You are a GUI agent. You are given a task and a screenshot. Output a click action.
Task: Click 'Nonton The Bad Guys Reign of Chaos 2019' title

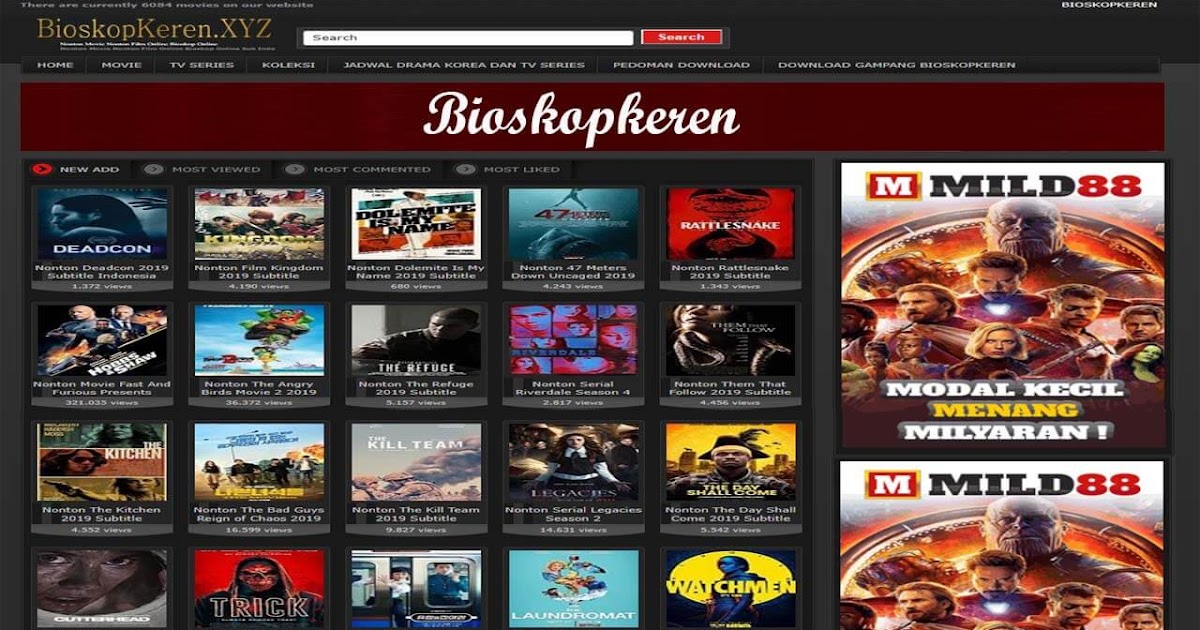[x=259, y=514]
